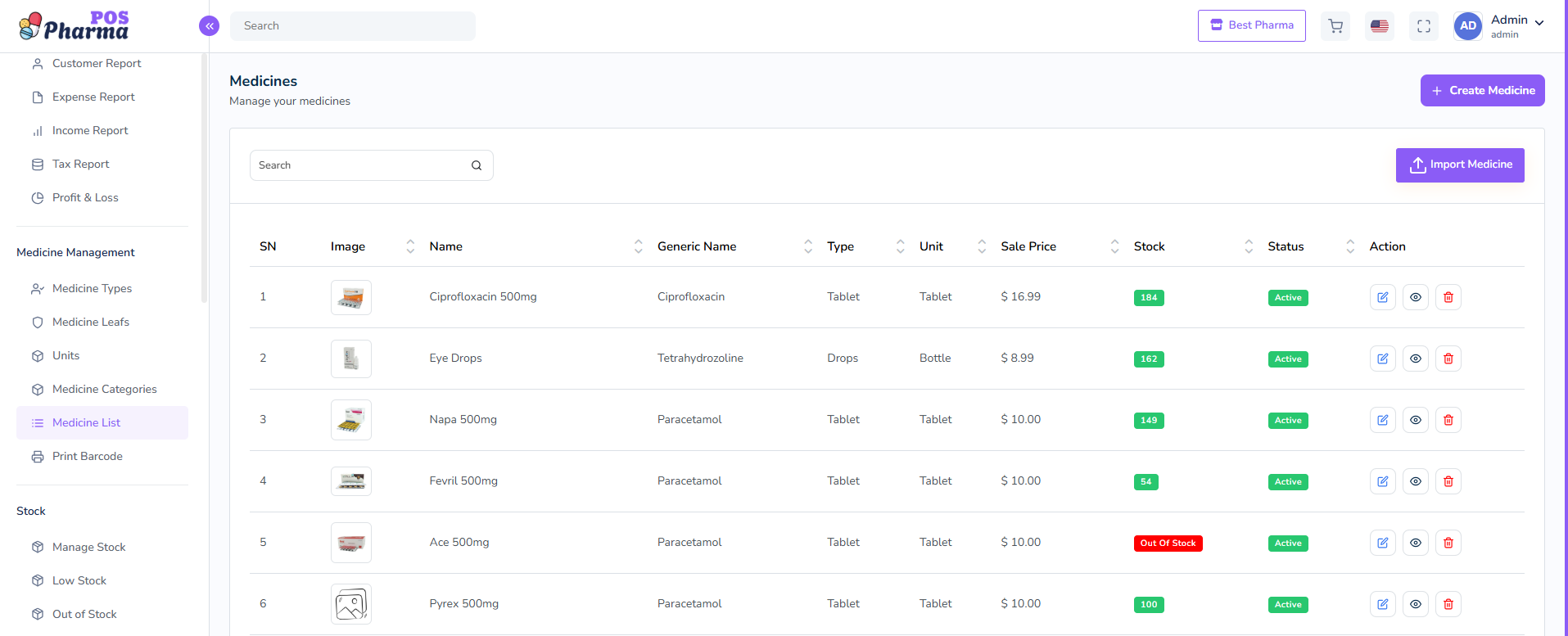Click the US flag language icon
The image size is (1568, 636).
[x=1380, y=26]
